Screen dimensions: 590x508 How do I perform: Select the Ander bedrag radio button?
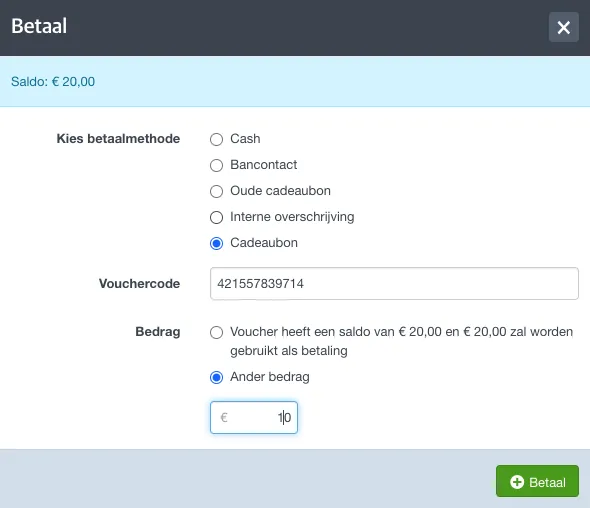click(216, 377)
